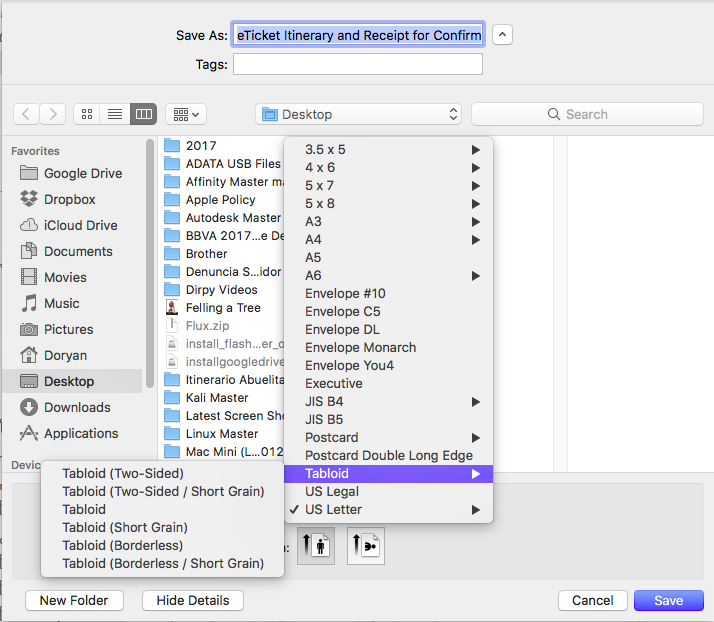Select landscape orientation icon

pos(366,546)
